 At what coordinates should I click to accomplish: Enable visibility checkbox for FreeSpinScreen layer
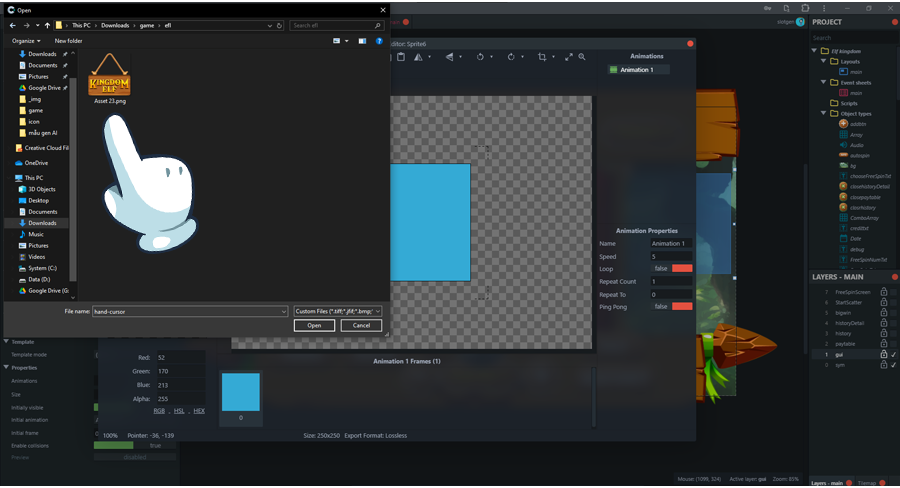(894, 292)
